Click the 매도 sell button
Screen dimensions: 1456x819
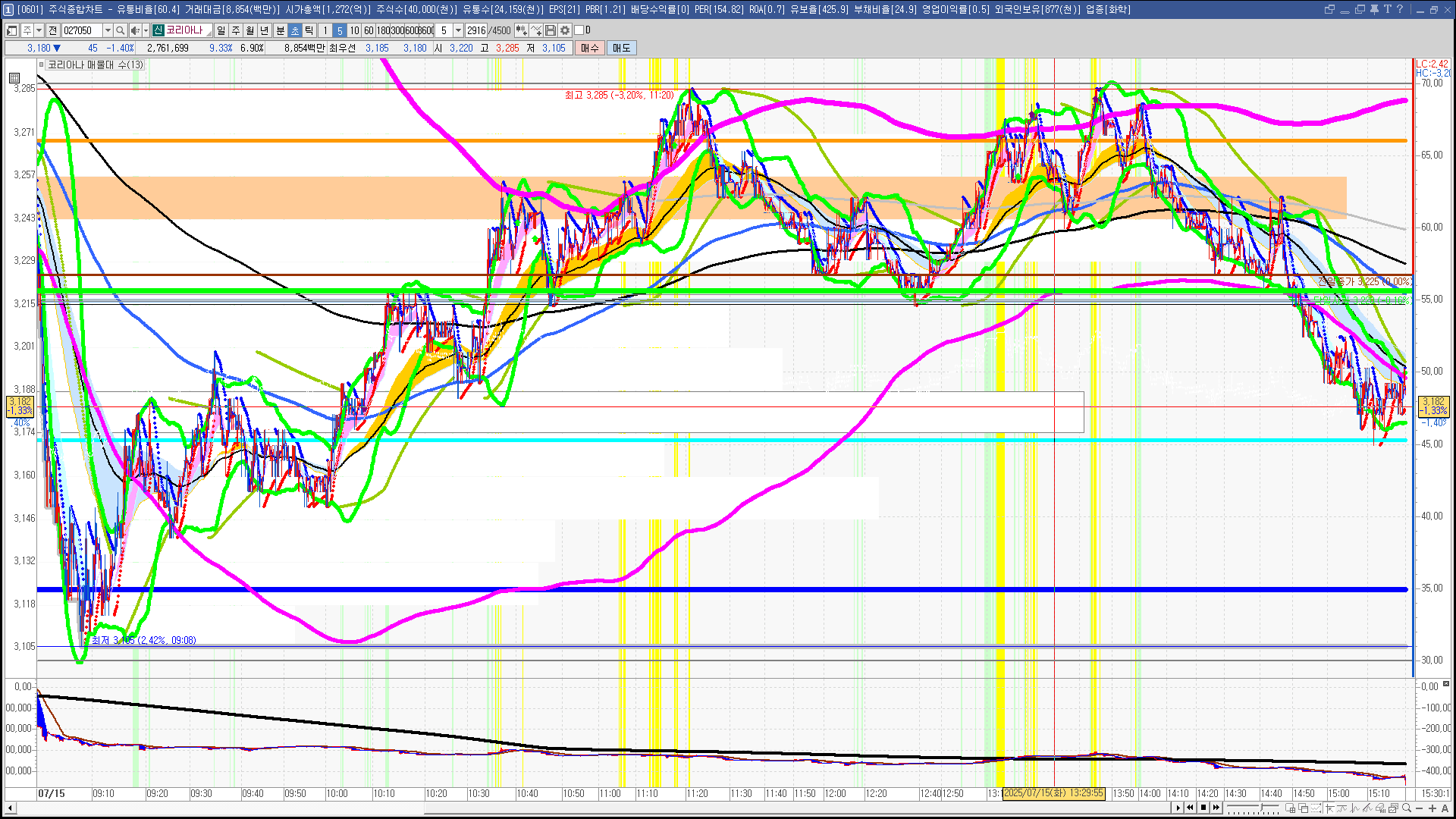[x=622, y=48]
